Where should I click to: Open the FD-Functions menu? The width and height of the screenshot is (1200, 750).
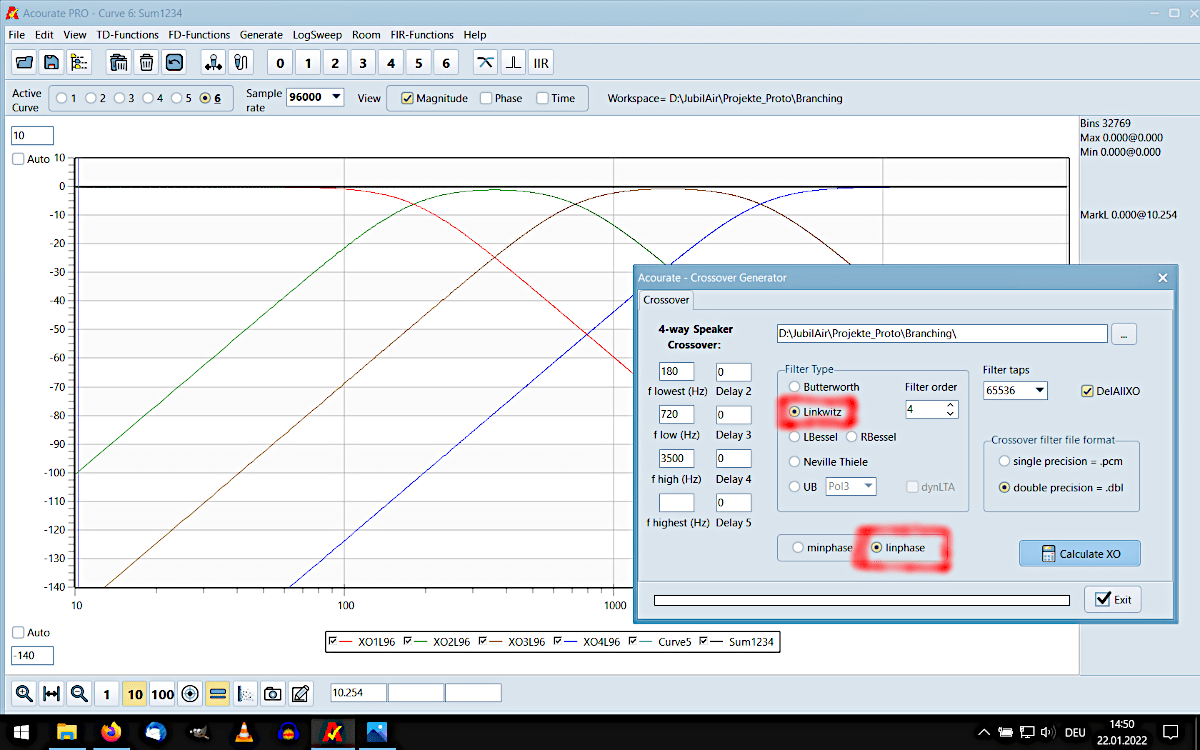[199, 34]
